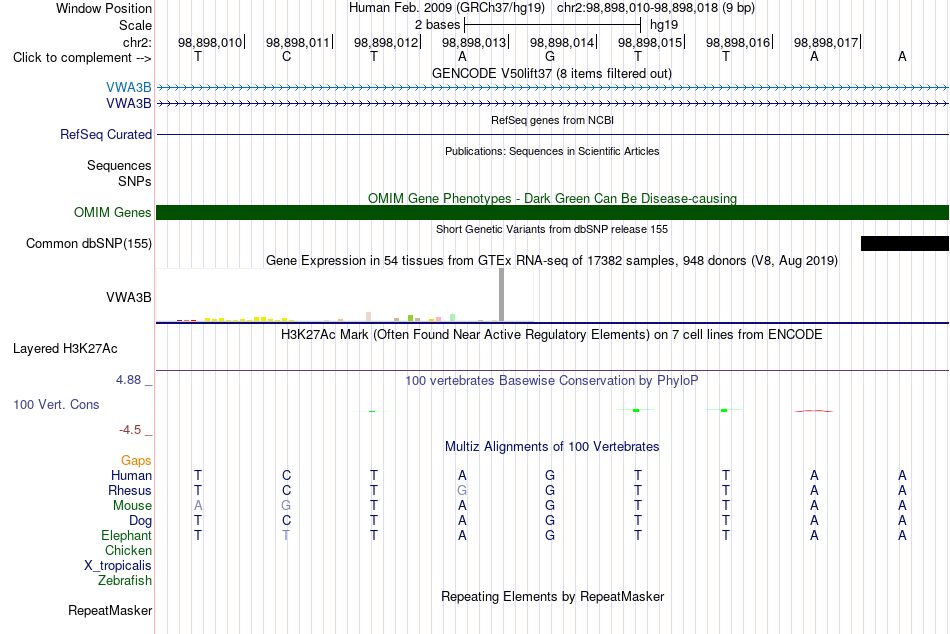950x634 pixels.
Task: Click the tall gray GTEx expression bar
Action: point(502,295)
